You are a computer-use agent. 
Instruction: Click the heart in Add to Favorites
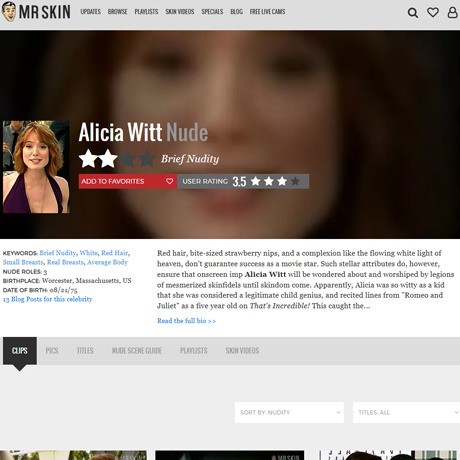click(169, 181)
